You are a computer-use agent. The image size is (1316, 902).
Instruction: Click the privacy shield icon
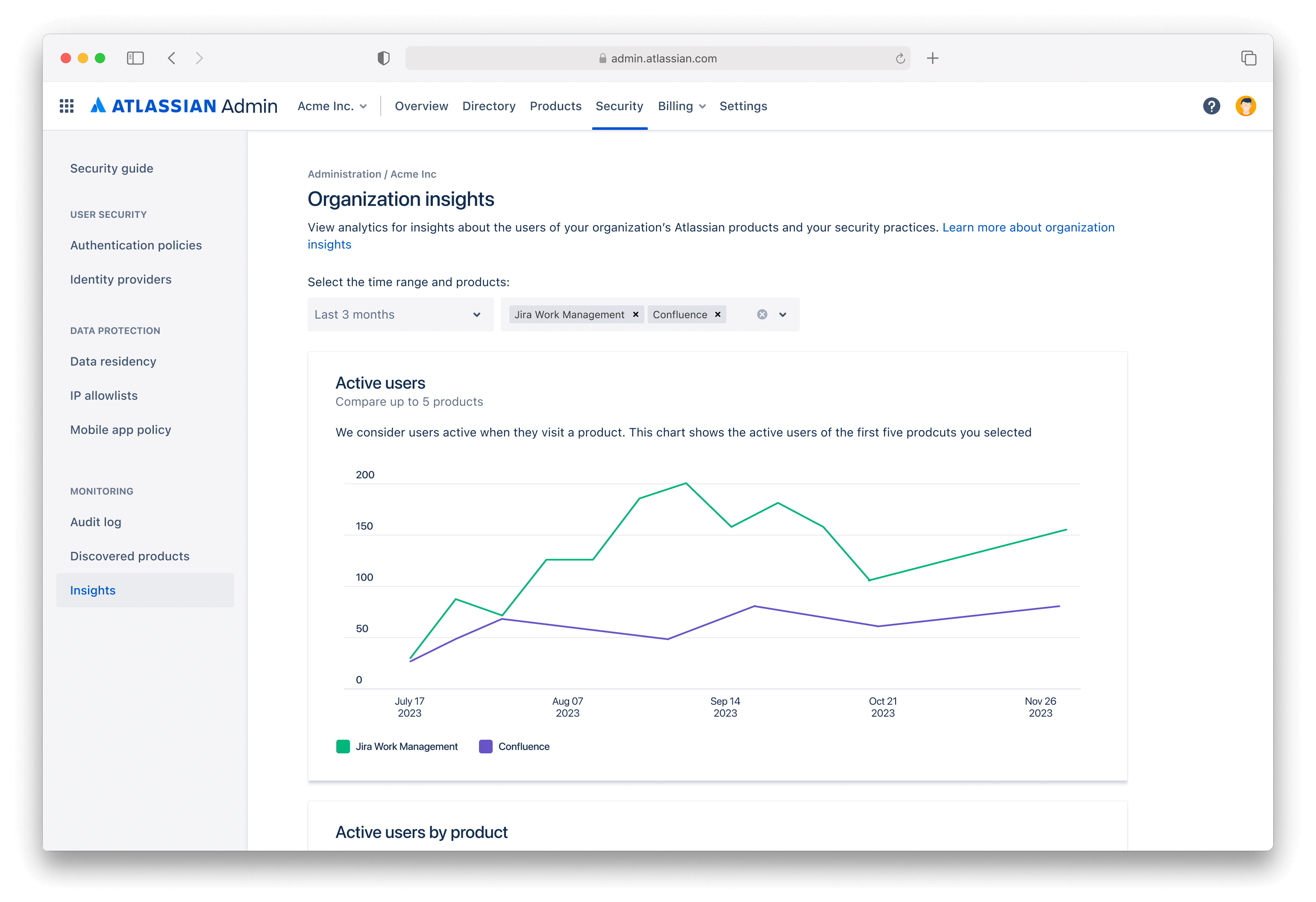383,58
